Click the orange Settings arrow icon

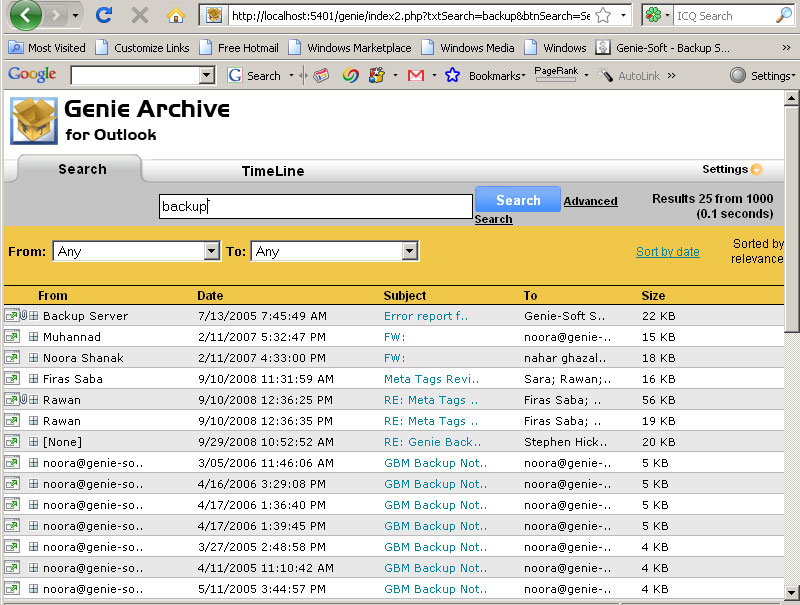pyautogui.click(x=757, y=169)
